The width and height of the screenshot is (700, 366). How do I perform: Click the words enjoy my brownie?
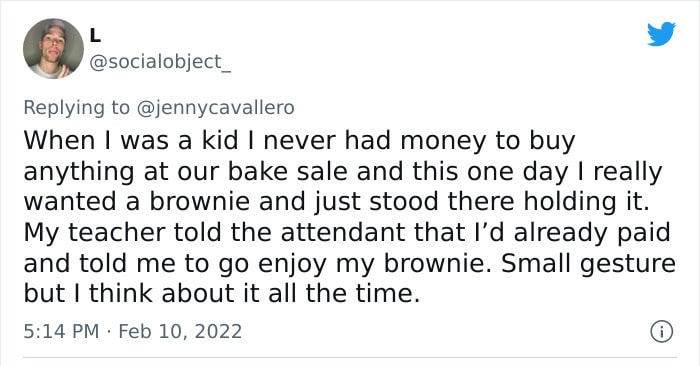click(375, 264)
